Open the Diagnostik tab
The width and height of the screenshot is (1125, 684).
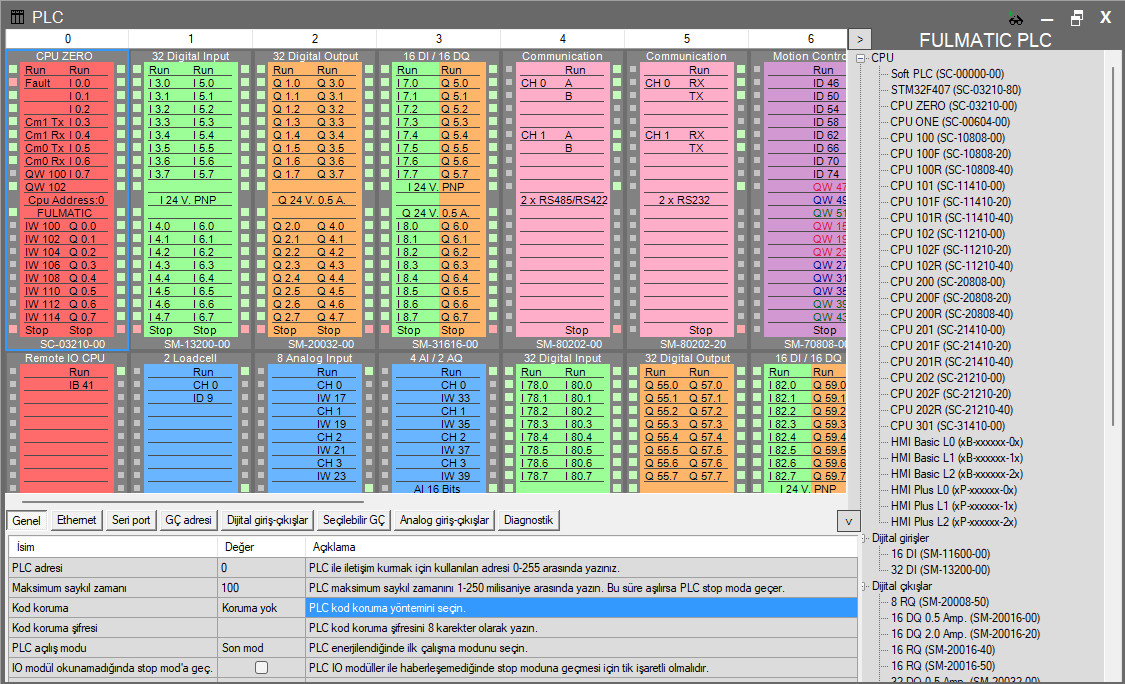click(529, 520)
